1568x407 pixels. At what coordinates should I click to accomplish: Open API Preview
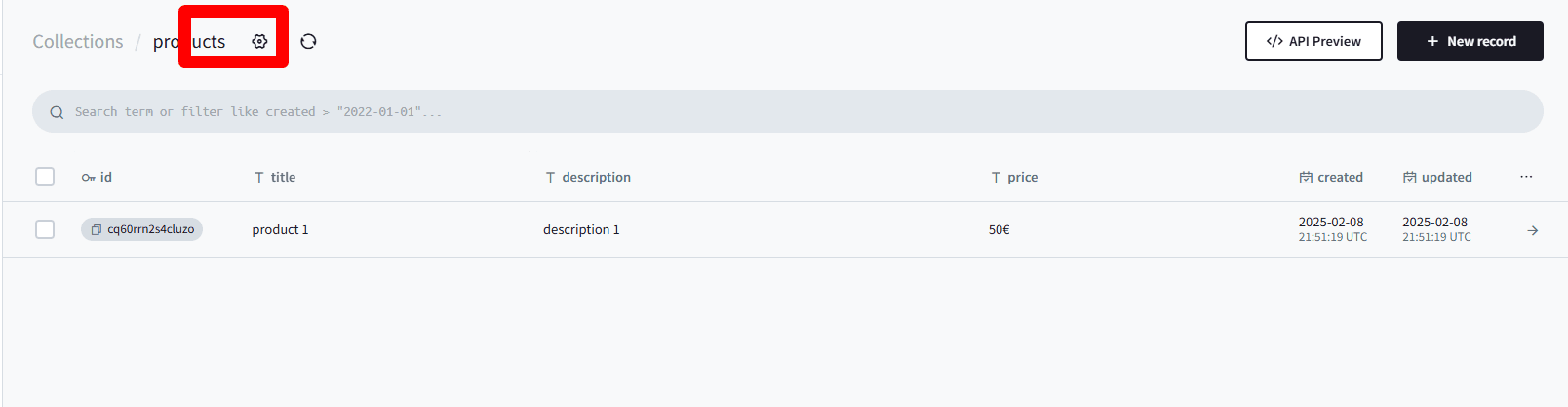1313,41
